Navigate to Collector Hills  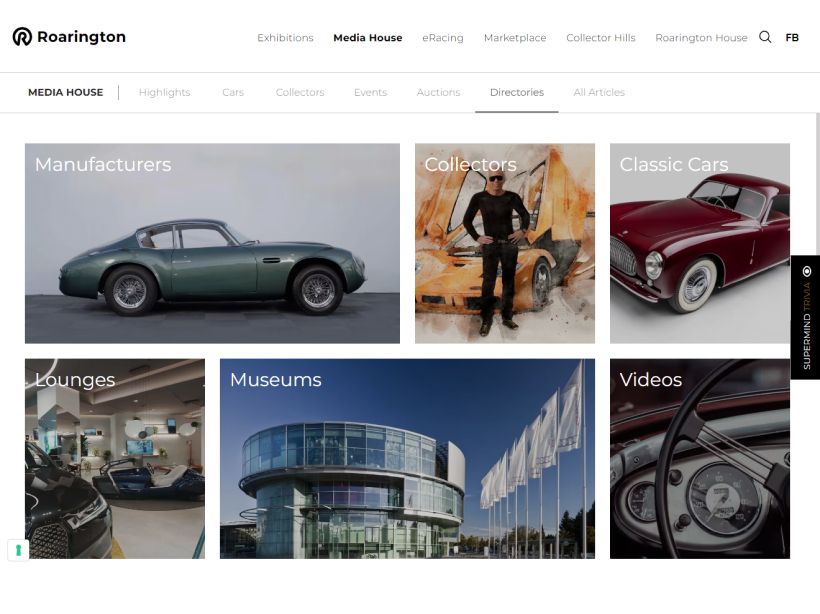(600, 38)
